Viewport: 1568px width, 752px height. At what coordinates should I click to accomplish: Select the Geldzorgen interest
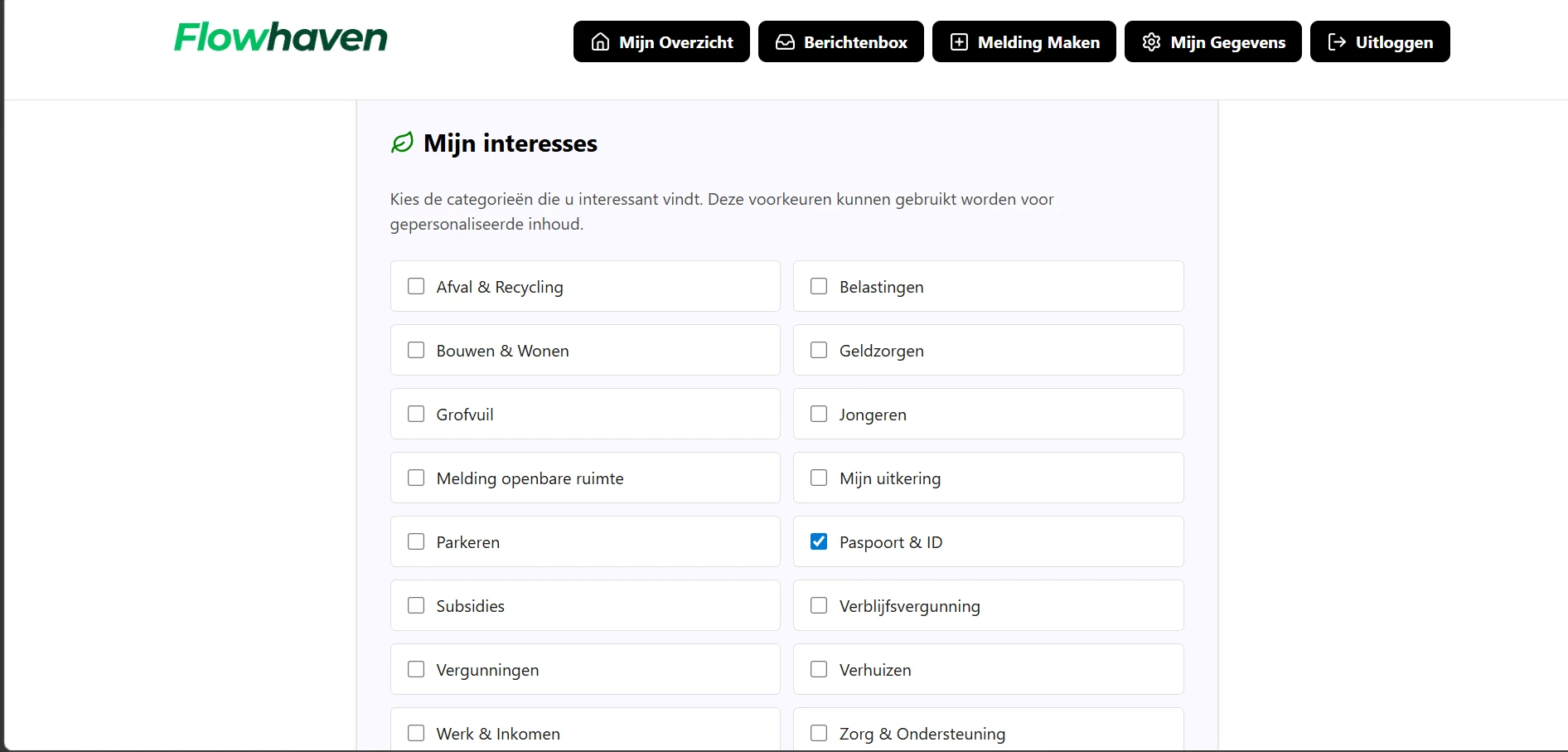[819, 350]
